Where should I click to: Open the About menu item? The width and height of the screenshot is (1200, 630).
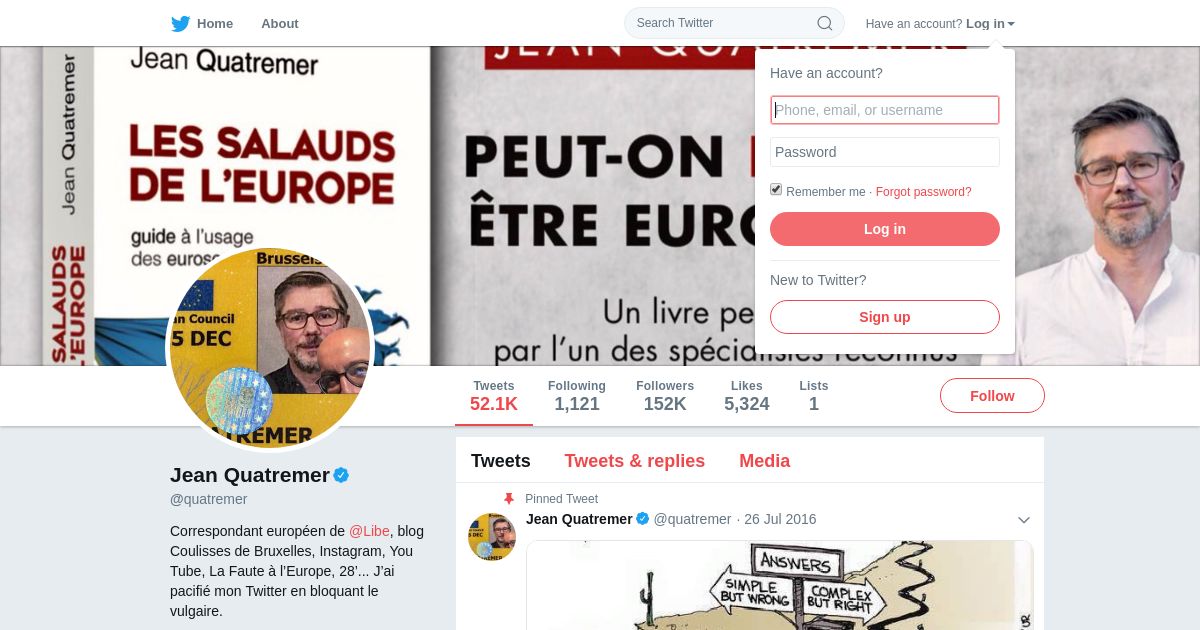[x=280, y=23]
